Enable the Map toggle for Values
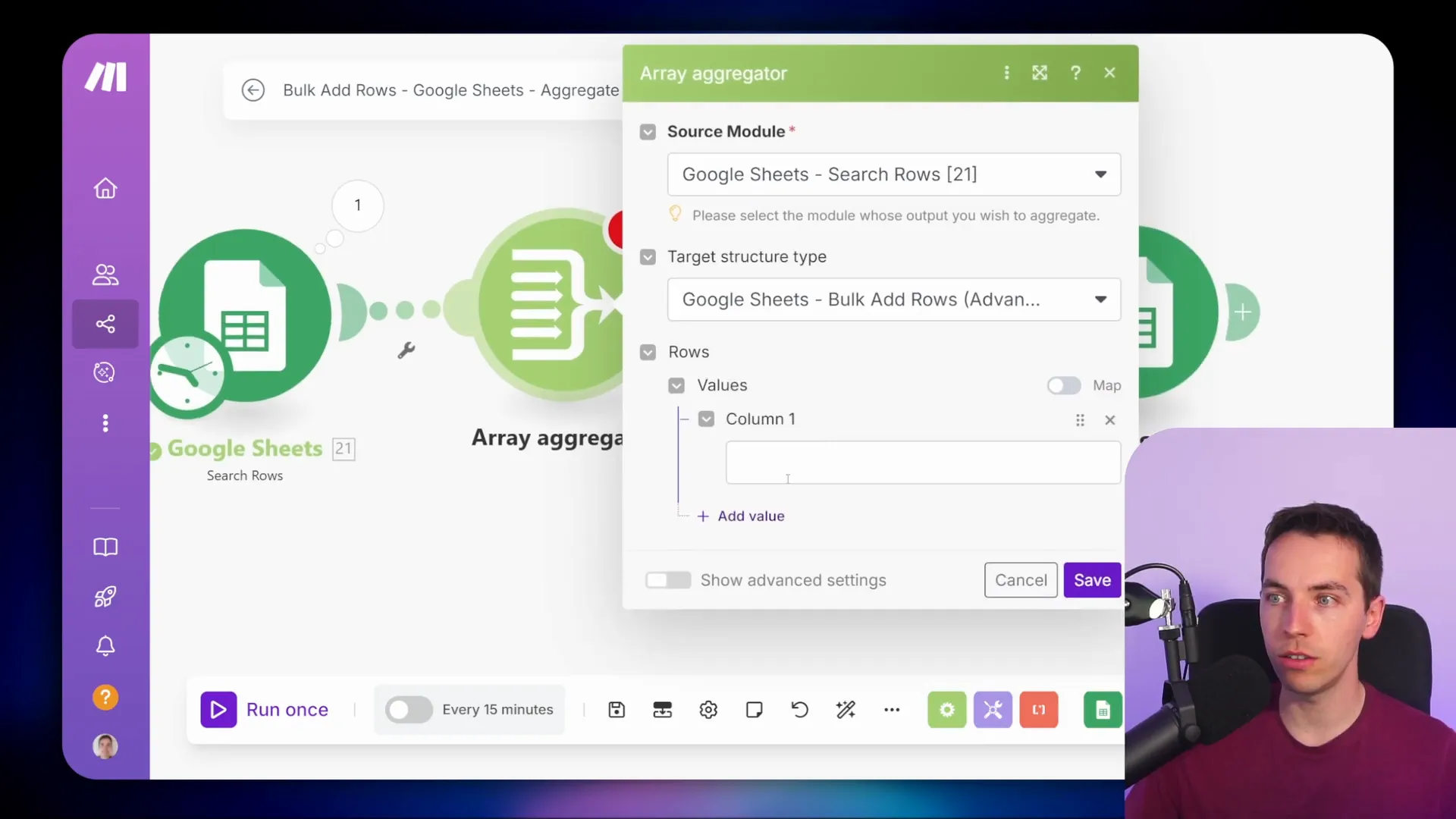Screen dimensions: 1456x819 pos(1064,386)
